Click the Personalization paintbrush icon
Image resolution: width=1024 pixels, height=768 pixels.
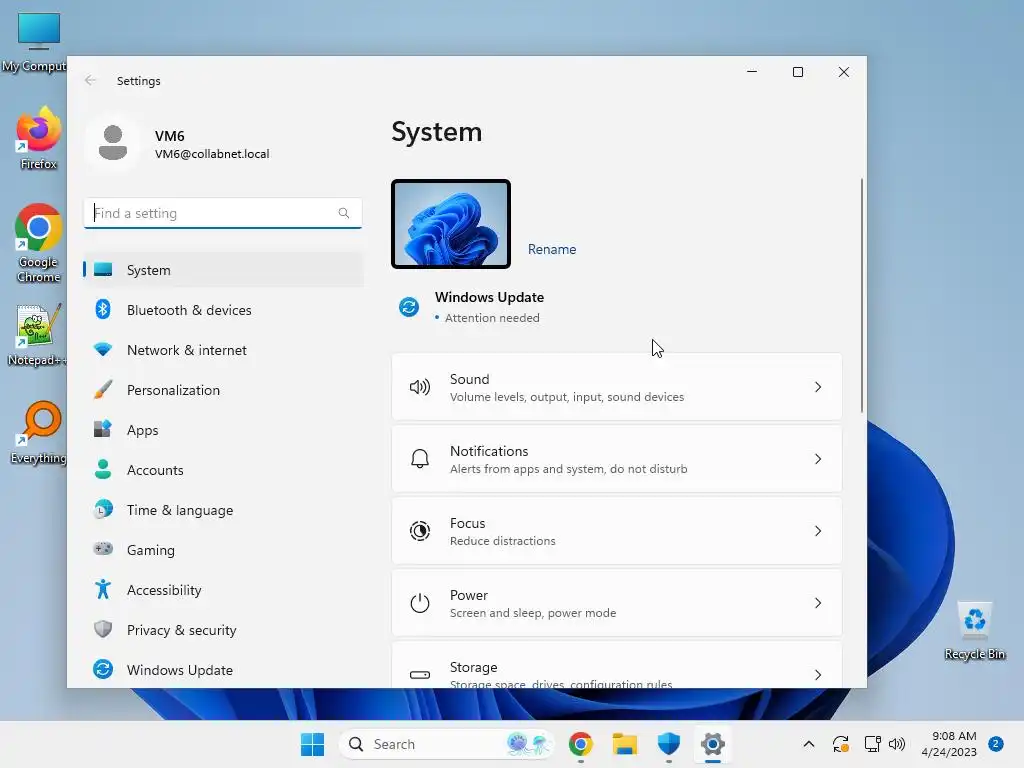(x=103, y=390)
